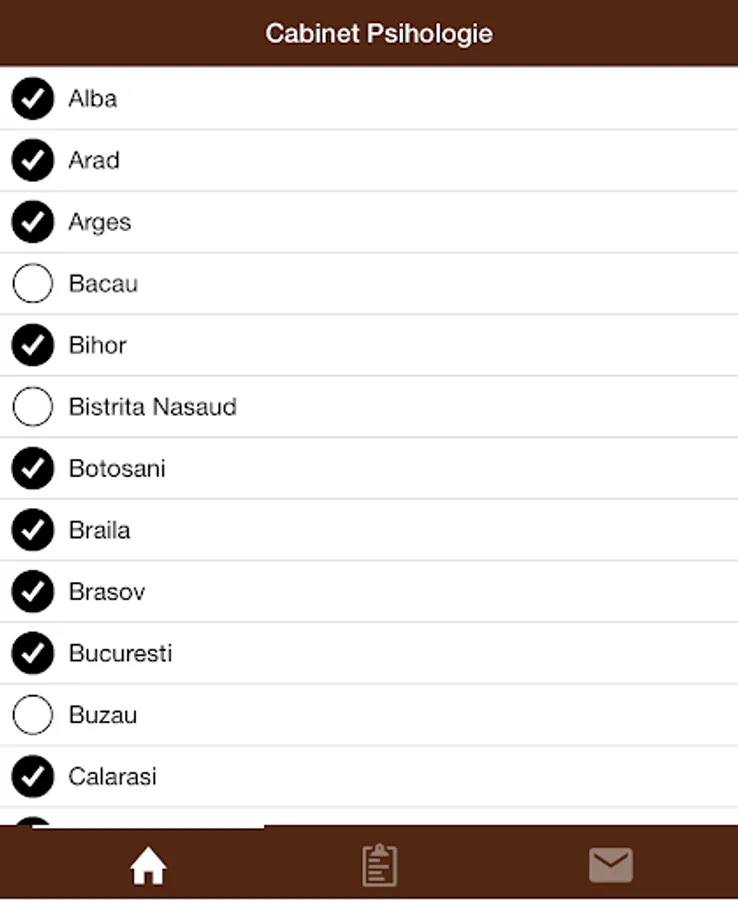This screenshot has height=900, width=738.
Task: Select the Bacau row label
Action: click(103, 284)
